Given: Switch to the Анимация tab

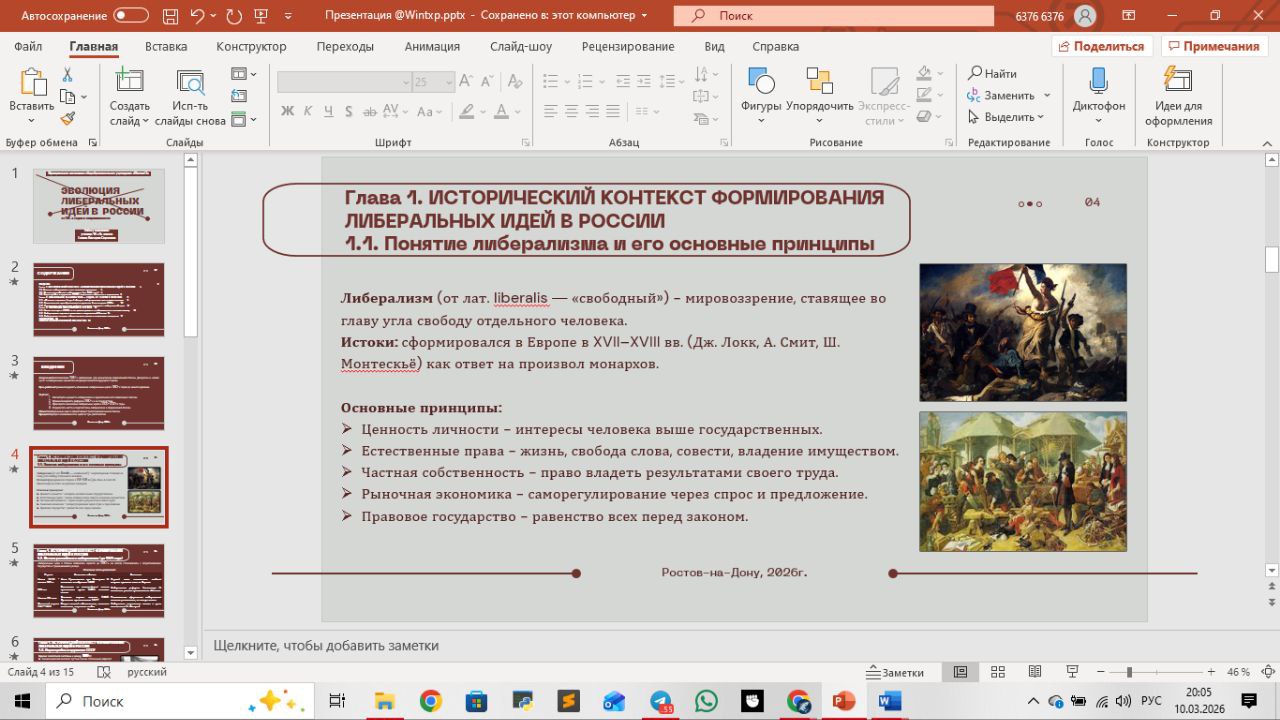Looking at the screenshot, I should 432,46.
